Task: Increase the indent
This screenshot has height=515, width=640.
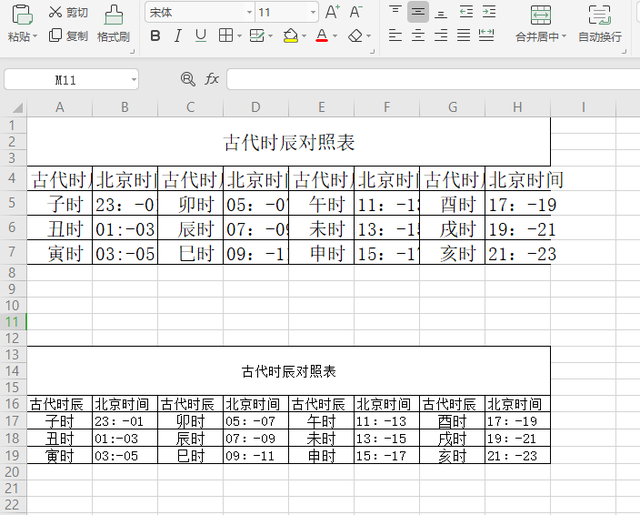Action: click(x=489, y=12)
